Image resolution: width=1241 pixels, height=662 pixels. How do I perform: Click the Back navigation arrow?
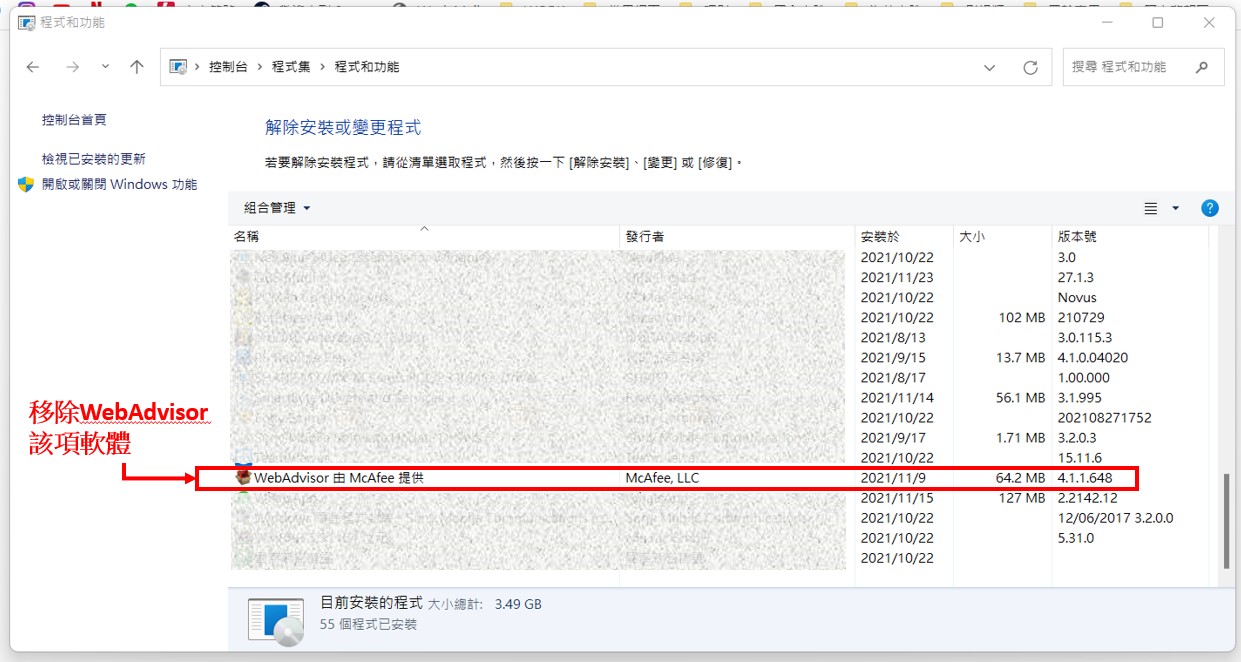click(x=33, y=67)
